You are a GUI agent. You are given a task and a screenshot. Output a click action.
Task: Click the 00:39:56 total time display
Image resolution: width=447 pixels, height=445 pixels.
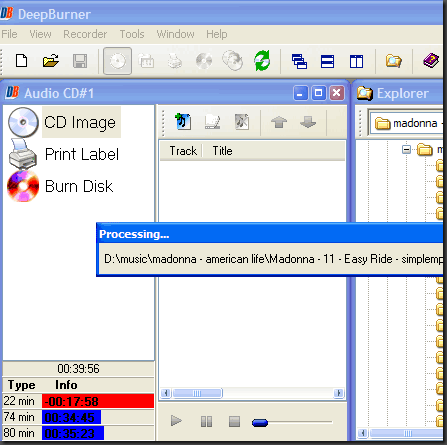[x=78, y=369]
